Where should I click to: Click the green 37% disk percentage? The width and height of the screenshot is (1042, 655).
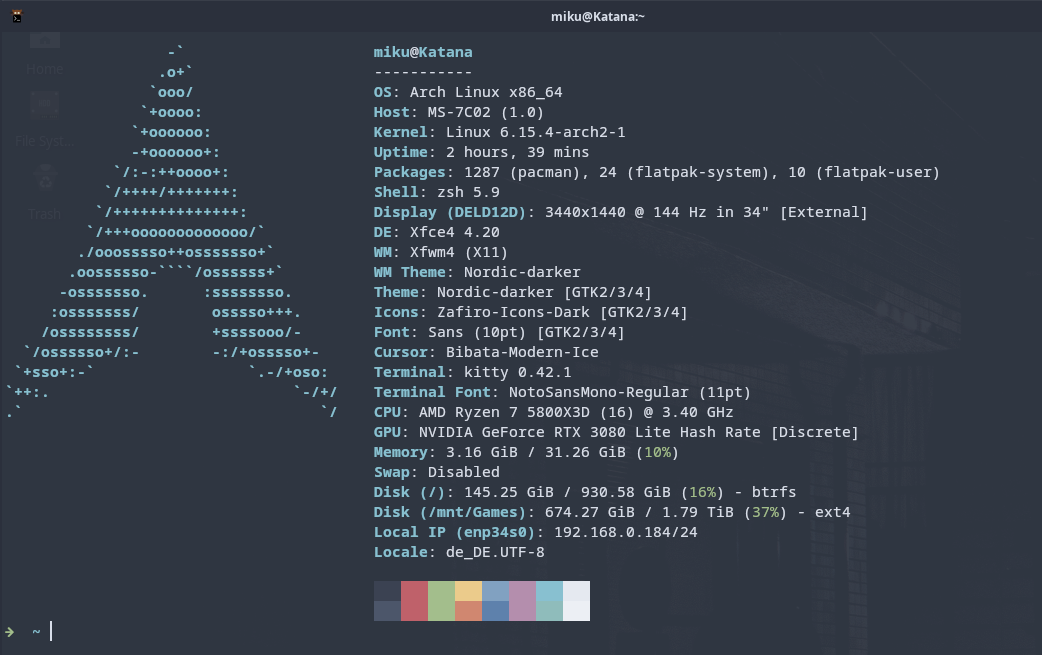pyautogui.click(x=766, y=512)
